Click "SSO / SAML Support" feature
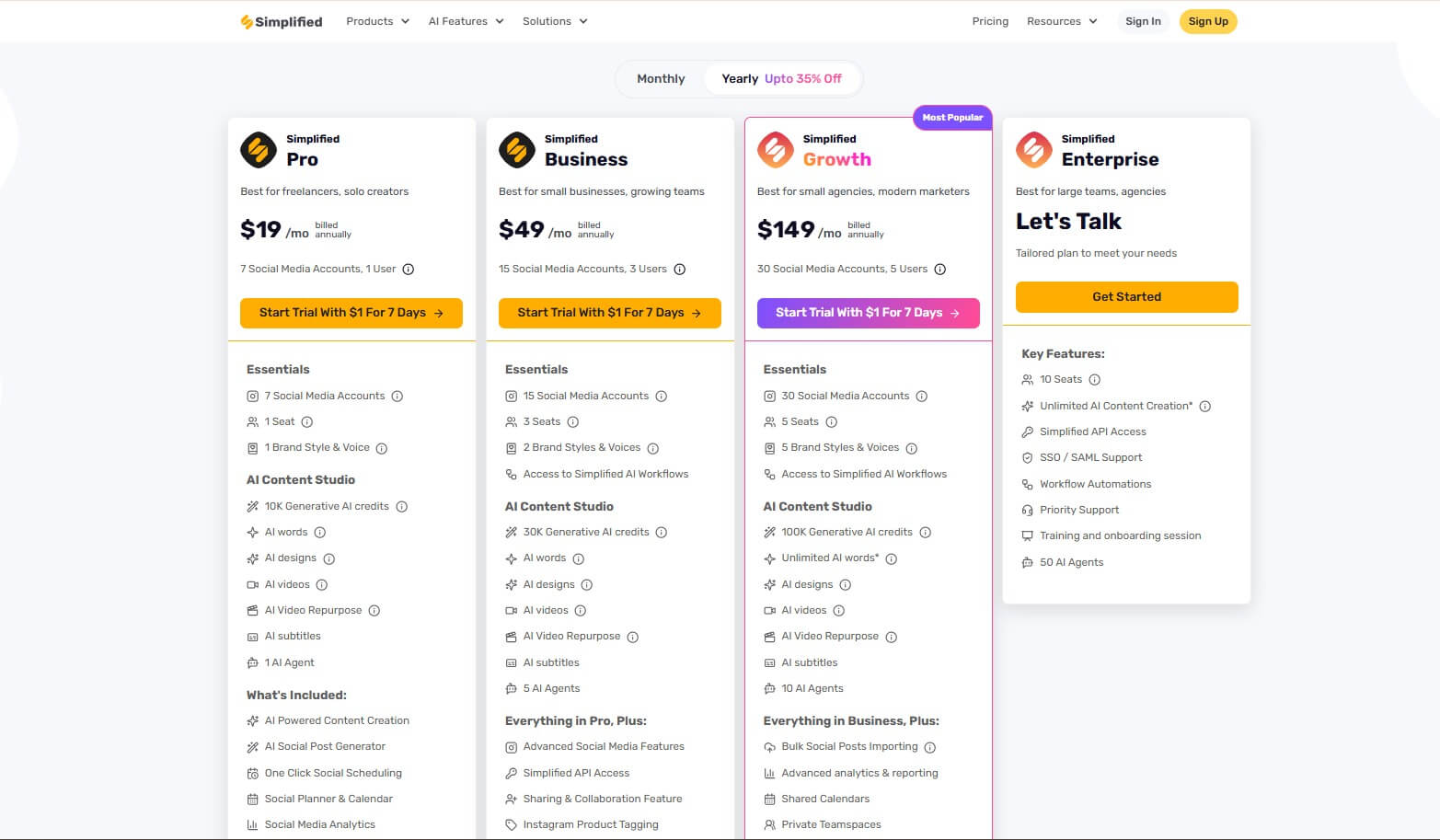 1091,457
